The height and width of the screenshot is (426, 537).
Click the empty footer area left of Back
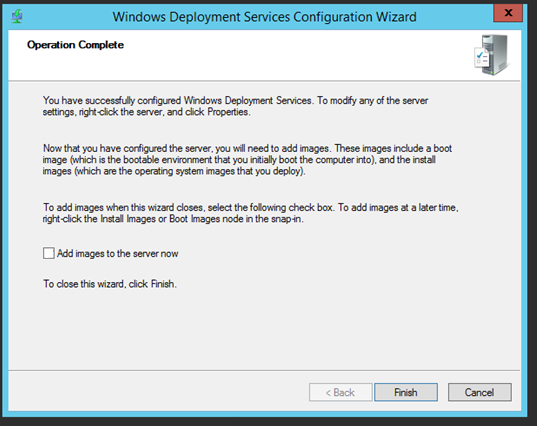(x=158, y=392)
